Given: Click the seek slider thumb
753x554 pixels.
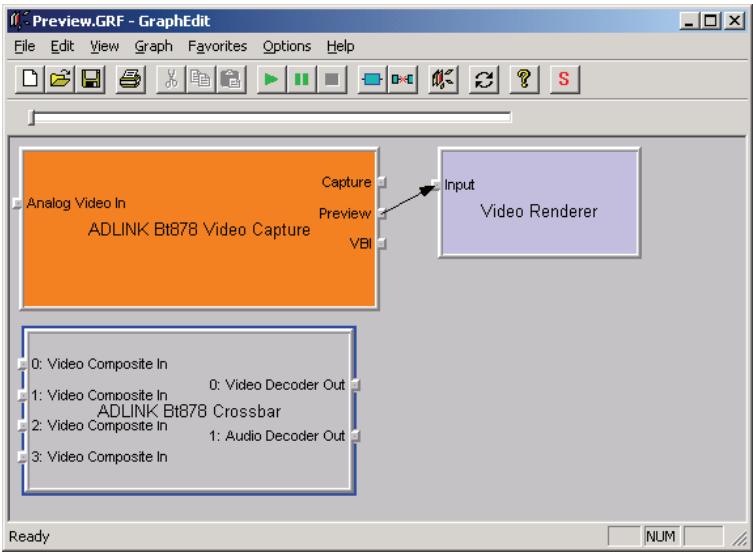Looking at the screenshot, I should click(32, 117).
